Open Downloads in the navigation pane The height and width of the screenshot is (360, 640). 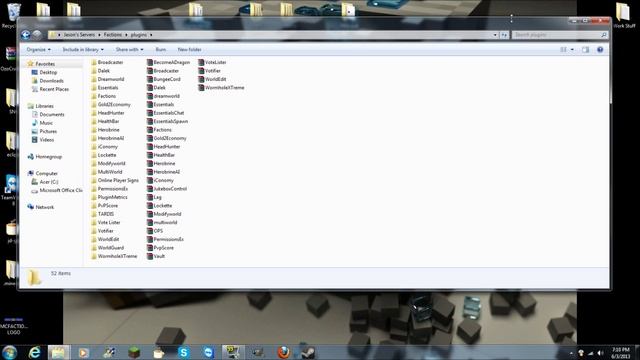[51, 81]
